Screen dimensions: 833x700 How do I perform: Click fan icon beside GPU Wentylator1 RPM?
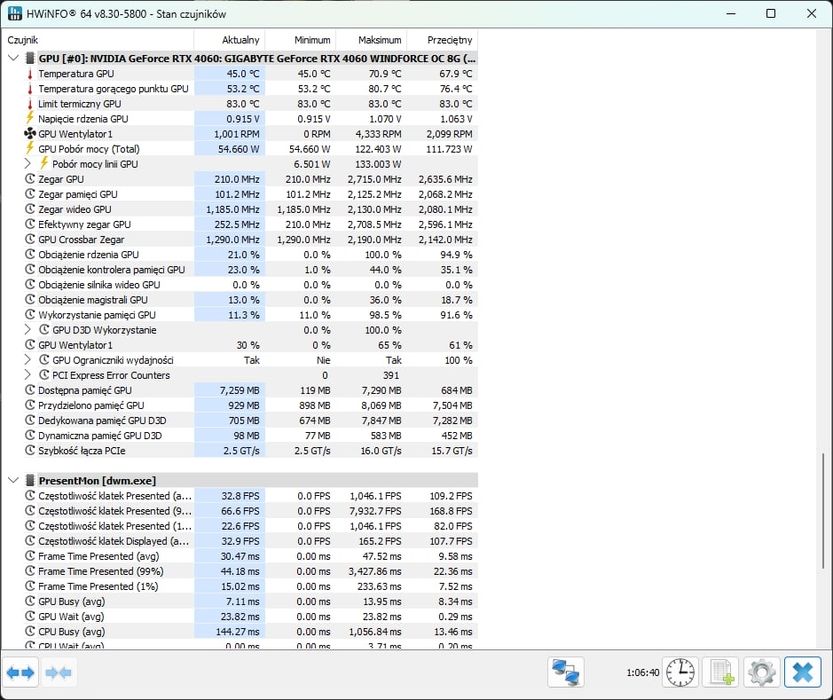coord(30,134)
